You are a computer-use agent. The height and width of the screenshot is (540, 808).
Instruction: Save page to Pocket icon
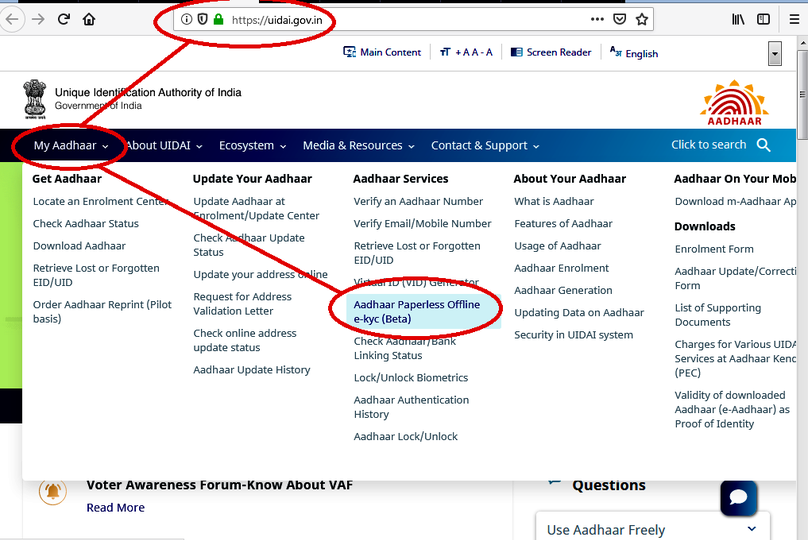[619, 20]
